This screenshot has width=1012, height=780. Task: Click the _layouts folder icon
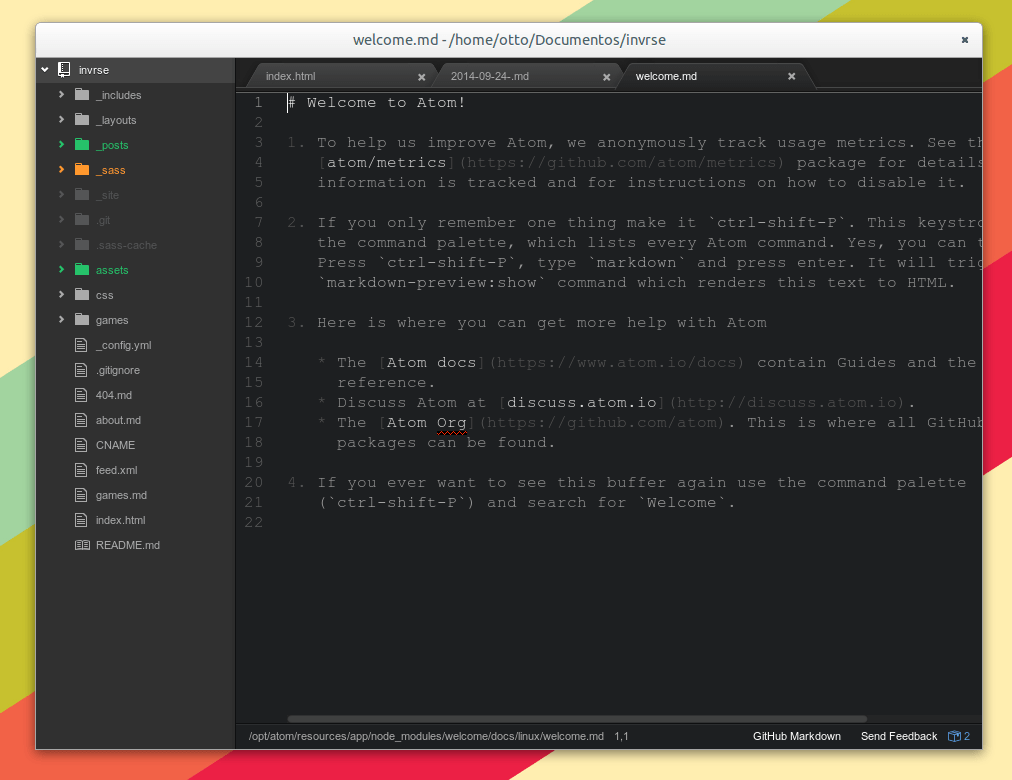(x=82, y=119)
